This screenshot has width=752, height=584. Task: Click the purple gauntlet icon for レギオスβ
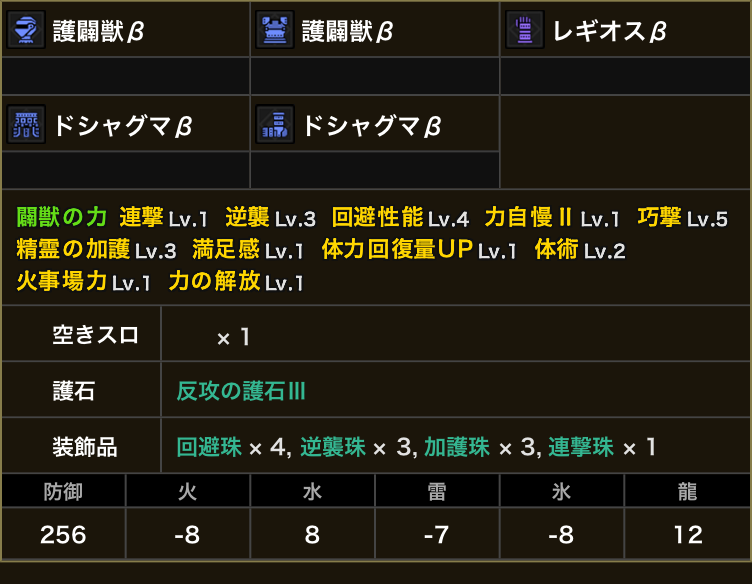(x=525, y=30)
